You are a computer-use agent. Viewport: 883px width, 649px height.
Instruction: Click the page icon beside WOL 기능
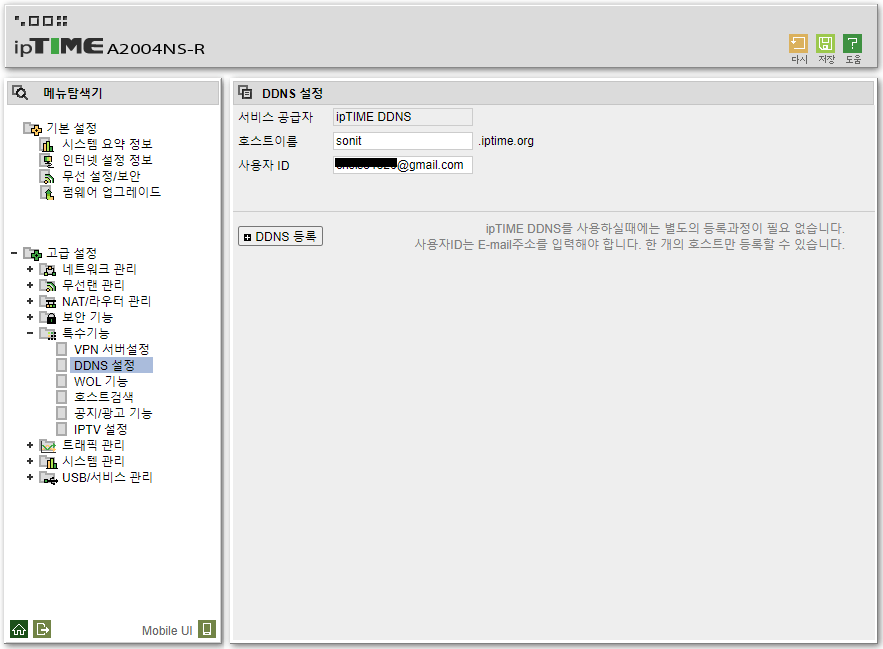tap(62, 381)
